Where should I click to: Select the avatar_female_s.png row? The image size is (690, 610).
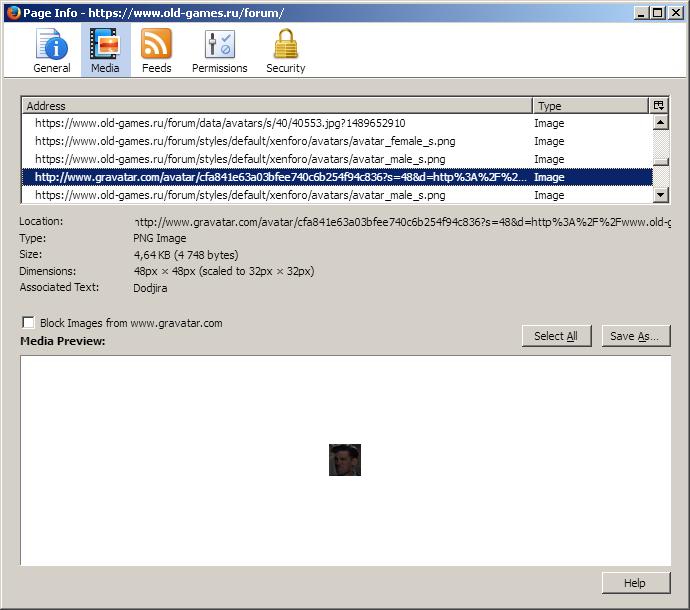click(x=337, y=141)
